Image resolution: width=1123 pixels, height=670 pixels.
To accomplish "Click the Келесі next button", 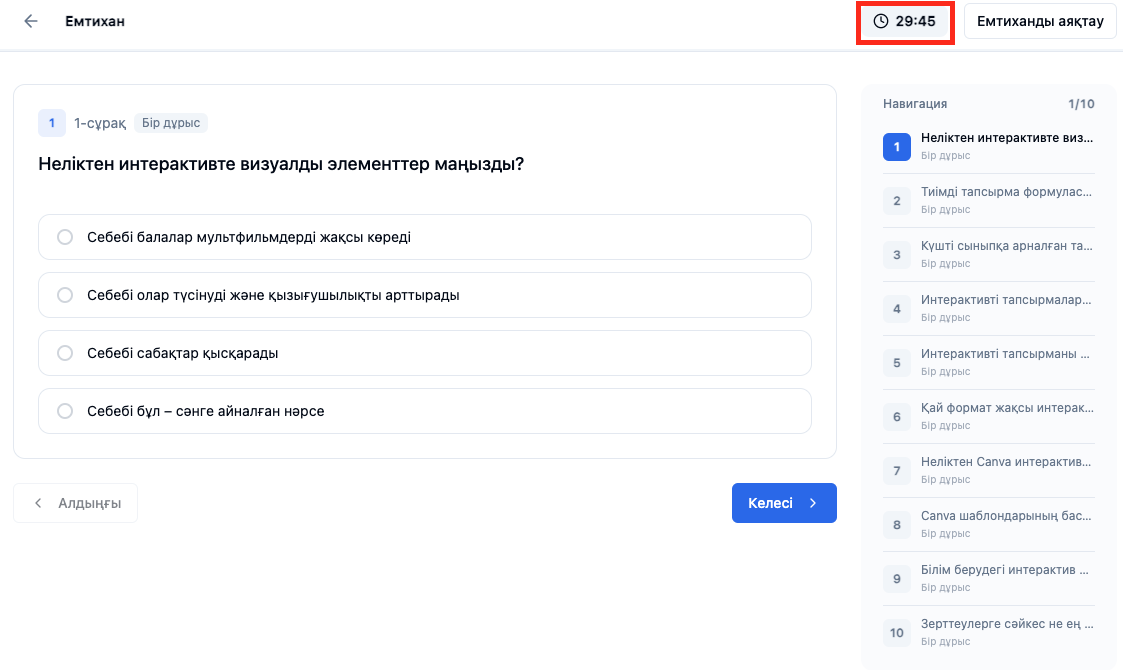I will 784,503.
